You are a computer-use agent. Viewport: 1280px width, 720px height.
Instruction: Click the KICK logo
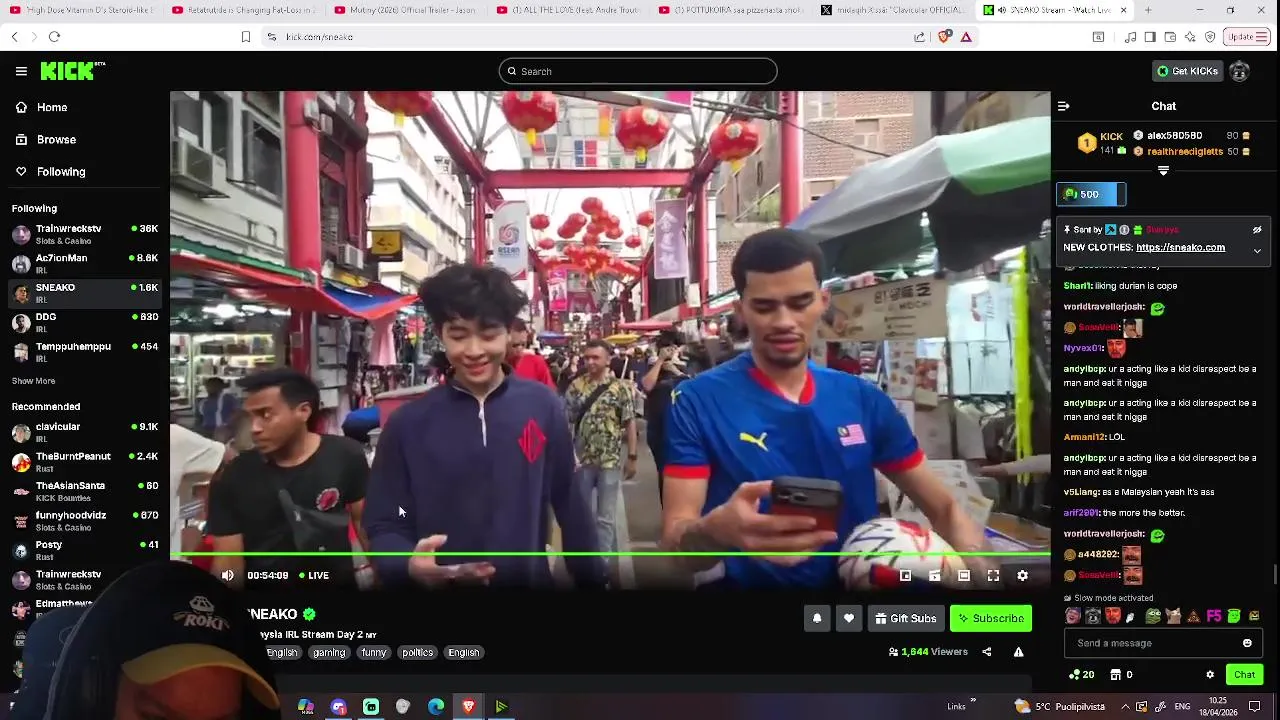[72, 71]
